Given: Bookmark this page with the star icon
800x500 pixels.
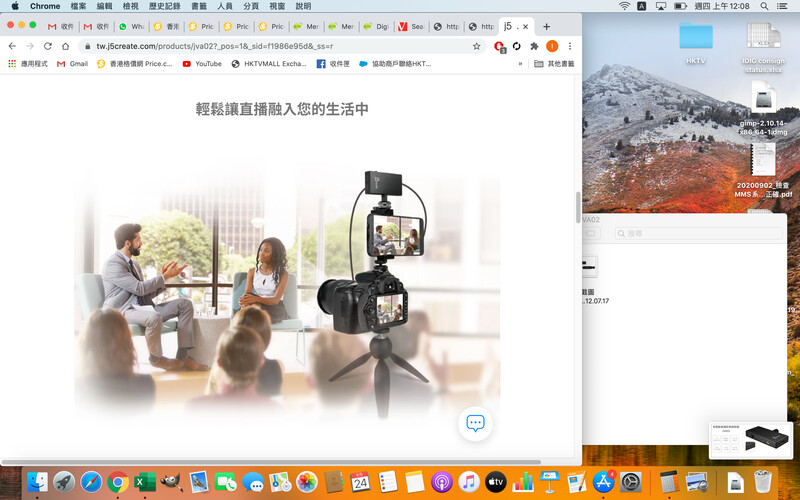Looking at the screenshot, I should [477, 46].
